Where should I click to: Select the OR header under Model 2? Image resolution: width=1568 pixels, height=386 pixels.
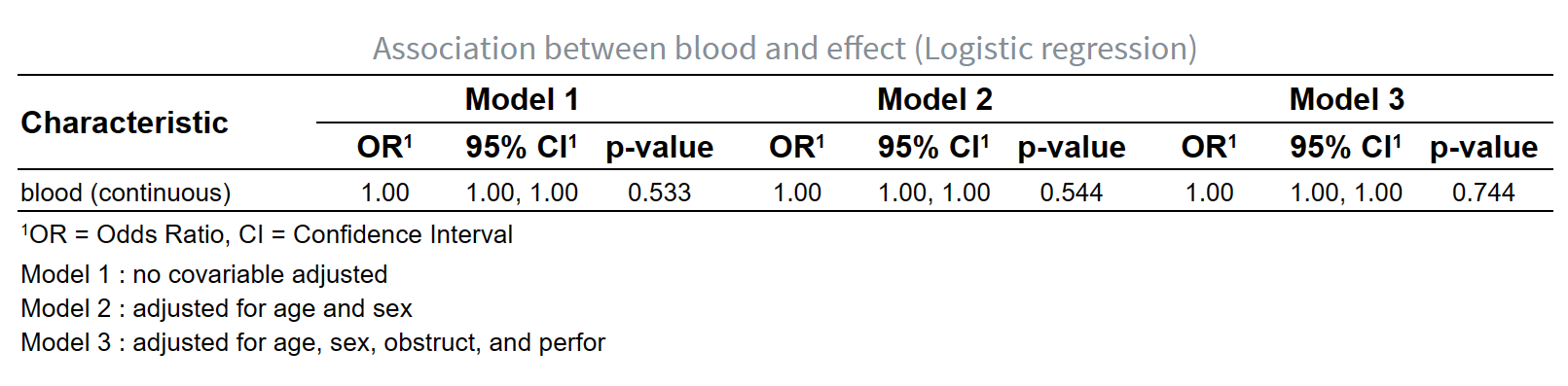coord(796,147)
